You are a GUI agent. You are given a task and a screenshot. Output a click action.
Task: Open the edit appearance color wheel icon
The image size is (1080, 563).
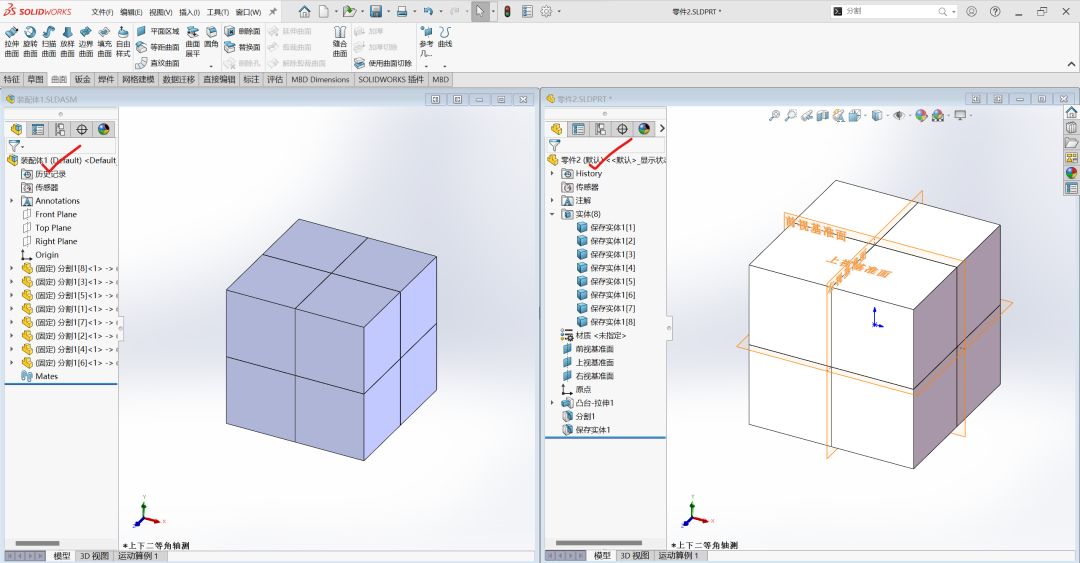[921, 116]
